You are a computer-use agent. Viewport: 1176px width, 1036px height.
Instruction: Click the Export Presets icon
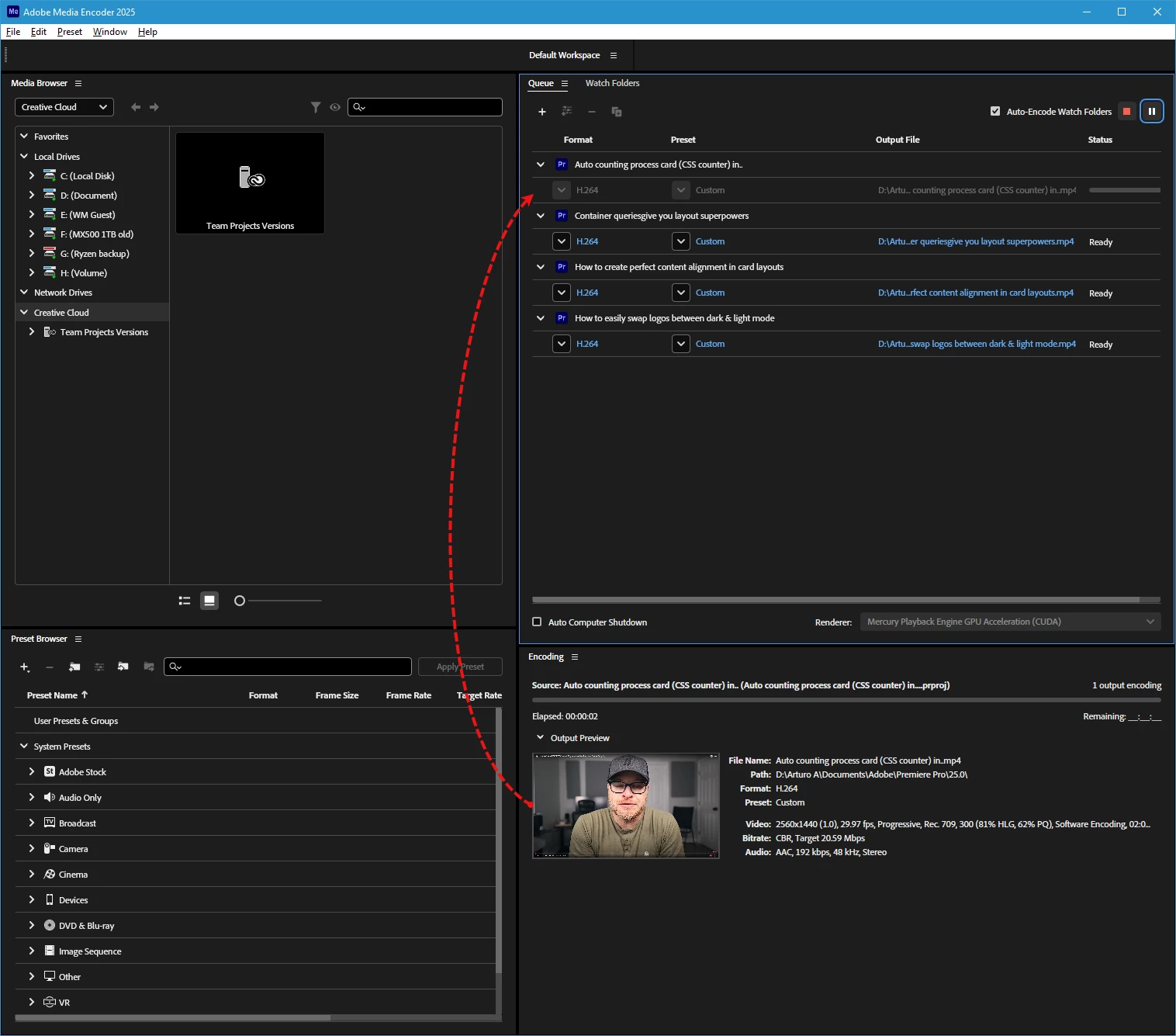[x=149, y=667]
